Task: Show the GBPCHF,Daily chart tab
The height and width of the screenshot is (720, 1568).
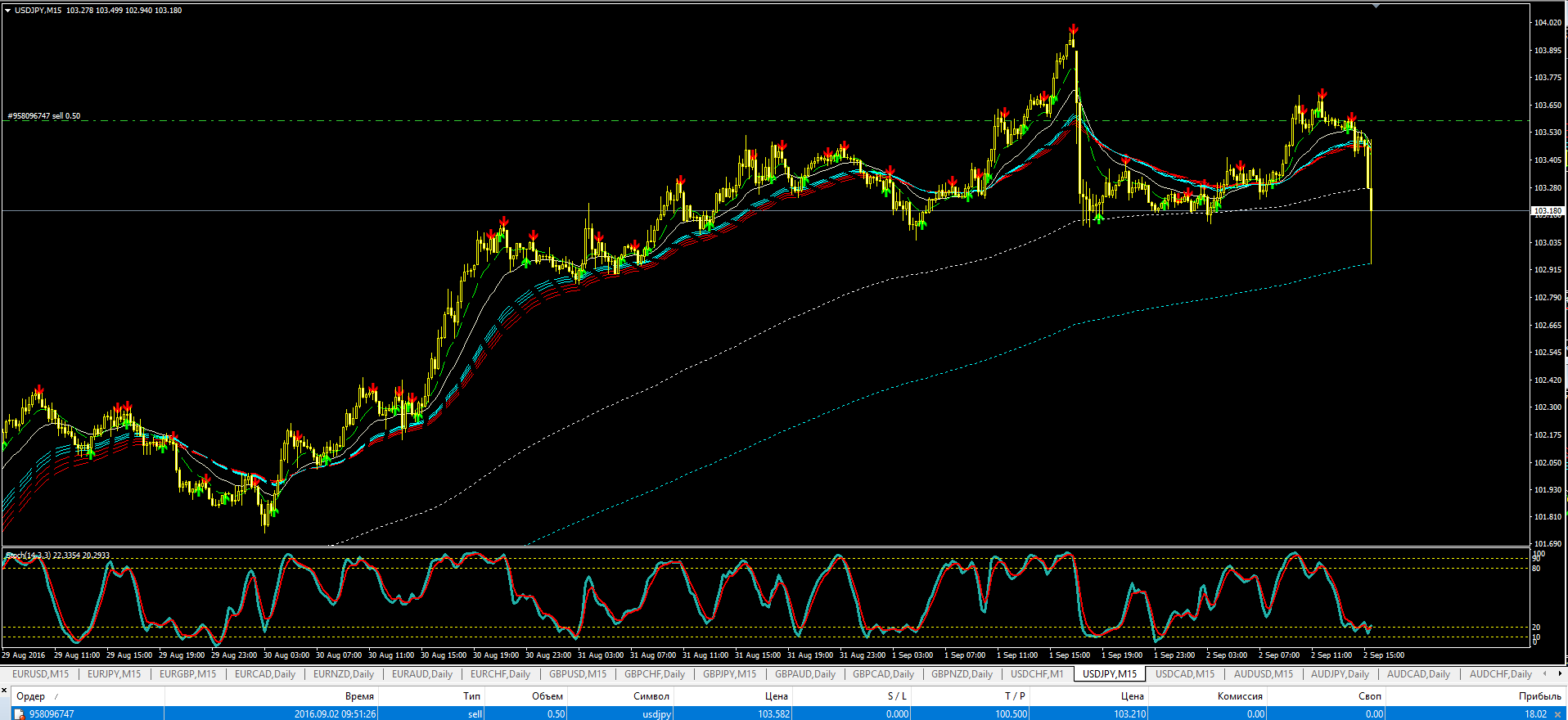Action: [655, 674]
